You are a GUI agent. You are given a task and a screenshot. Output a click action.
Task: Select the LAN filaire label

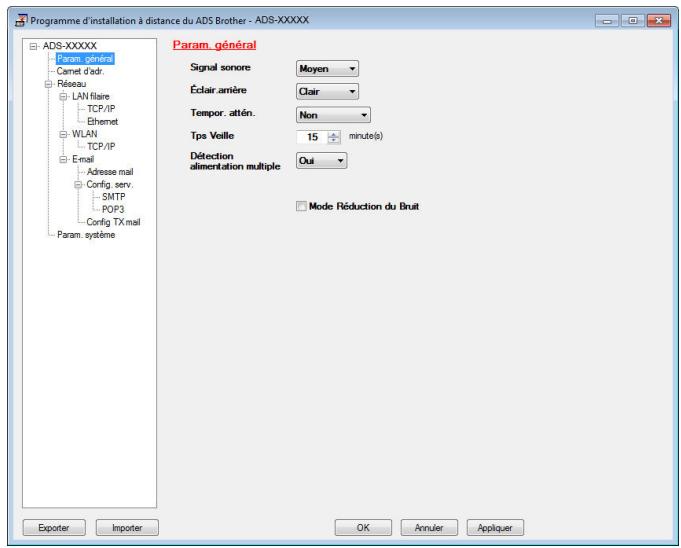tap(91, 96)
